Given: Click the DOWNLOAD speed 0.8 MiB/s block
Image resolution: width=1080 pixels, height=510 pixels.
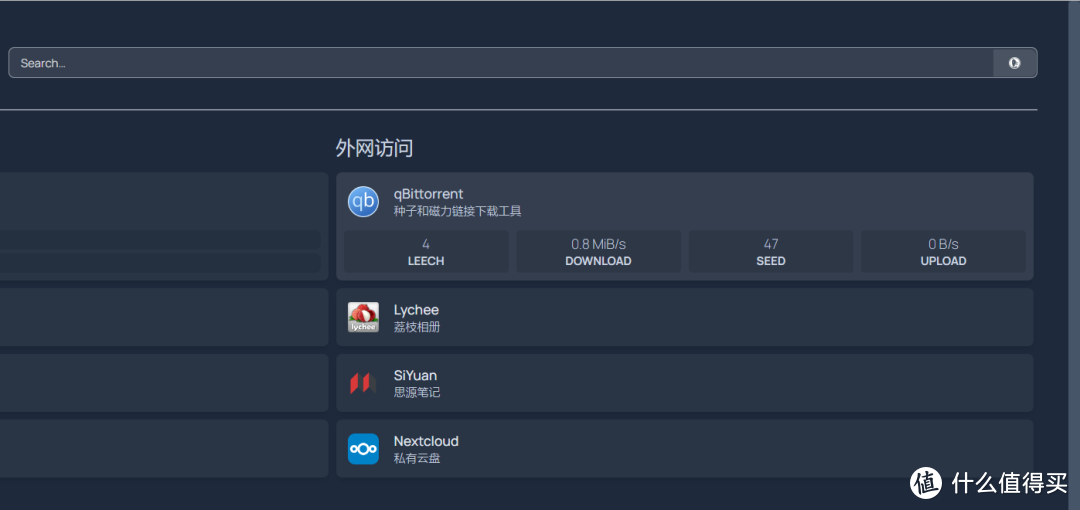Looking at the screenshot, I should (599, 252).
